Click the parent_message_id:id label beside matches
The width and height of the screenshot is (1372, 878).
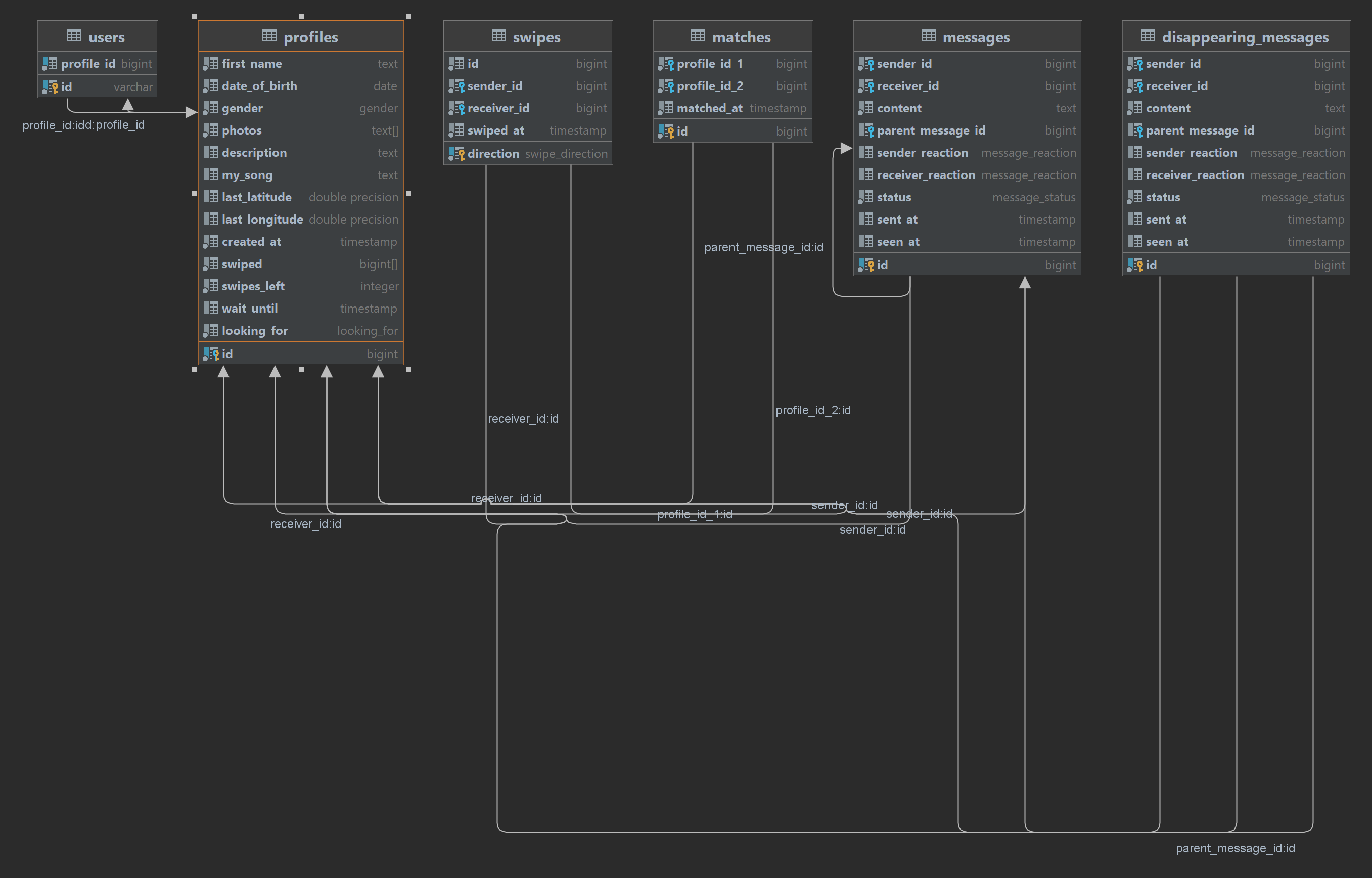pyautogui.click(x=763, y=247)
